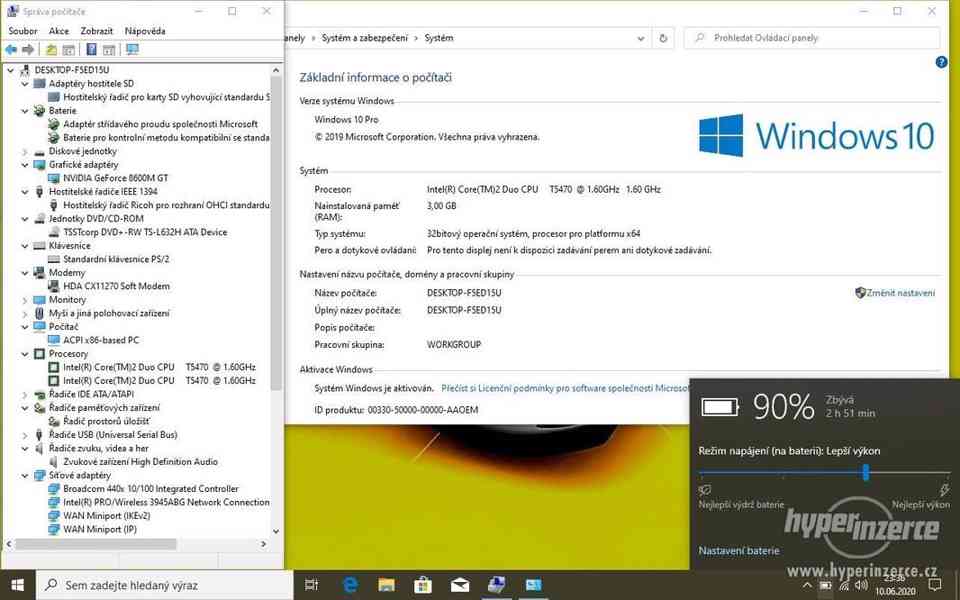Screen dimensions: 960x600
Task: Click the Nejlepší výkon lightning icon
Action: [944, 490]
